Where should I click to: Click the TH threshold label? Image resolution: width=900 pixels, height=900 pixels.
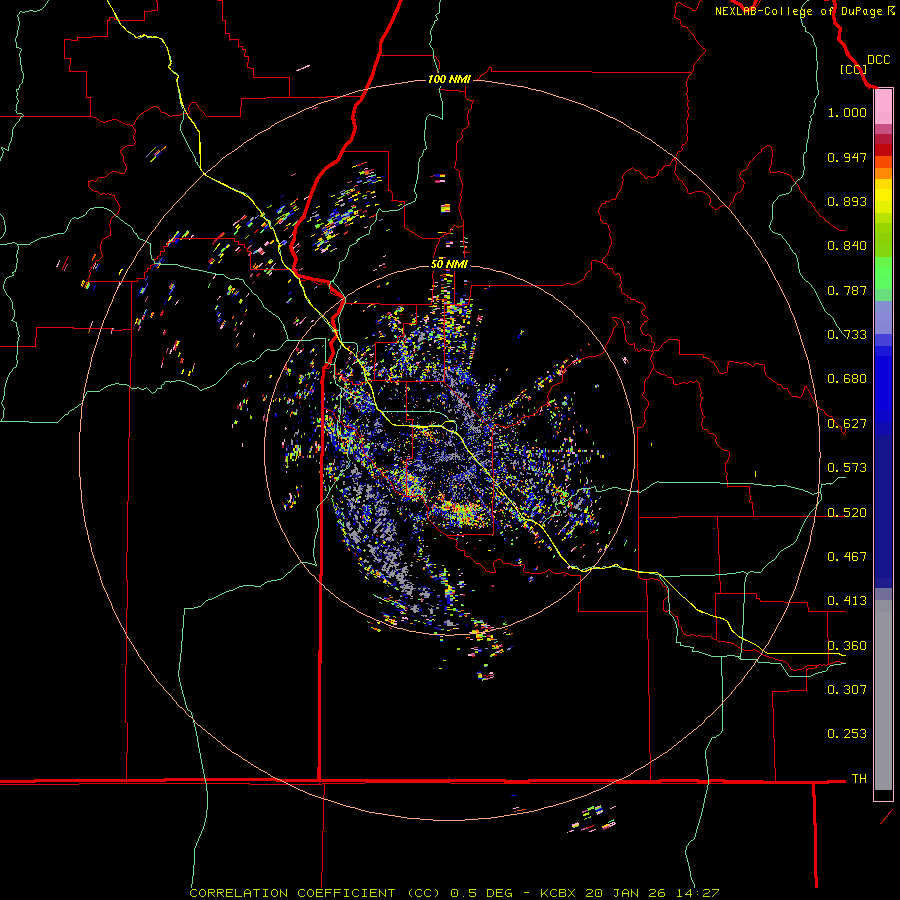click(859, 779)
